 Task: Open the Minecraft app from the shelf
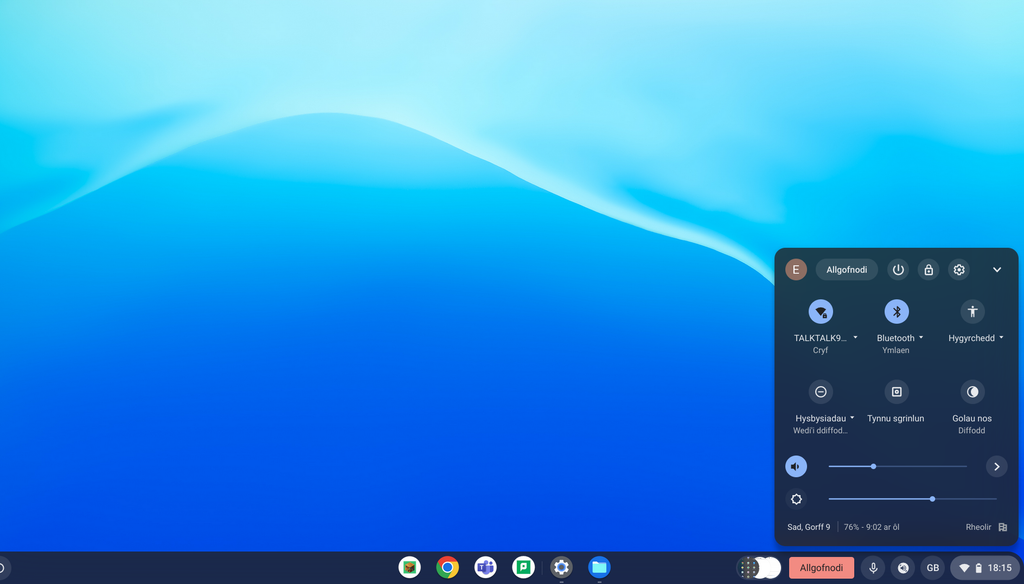point(409,567)
